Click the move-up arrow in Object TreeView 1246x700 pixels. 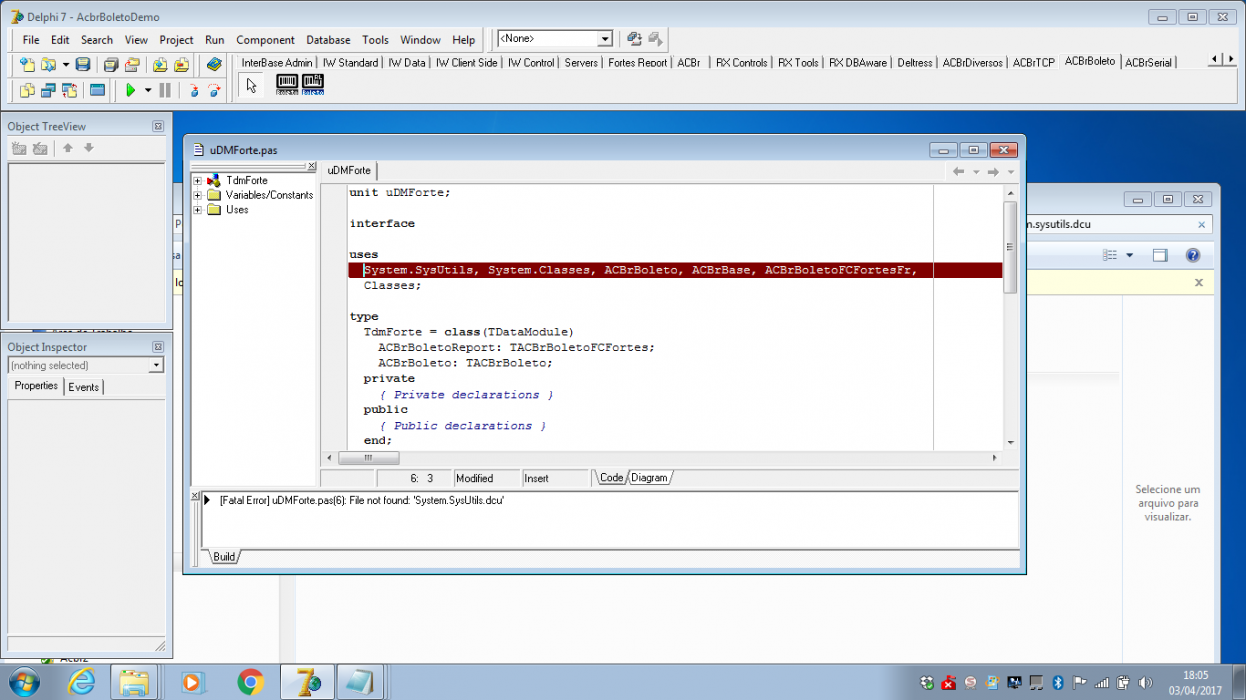click(68, 148)
